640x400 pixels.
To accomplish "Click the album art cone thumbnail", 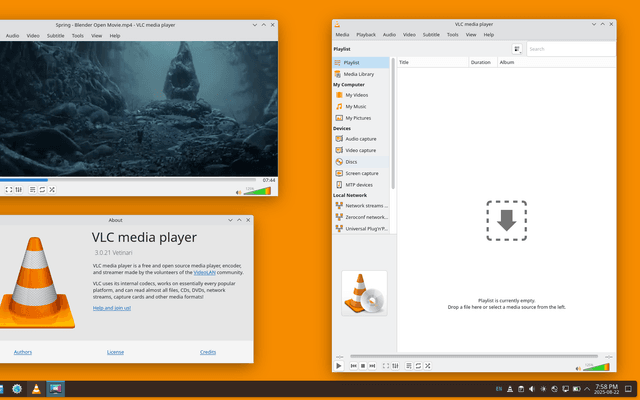I will click(364, 293).
